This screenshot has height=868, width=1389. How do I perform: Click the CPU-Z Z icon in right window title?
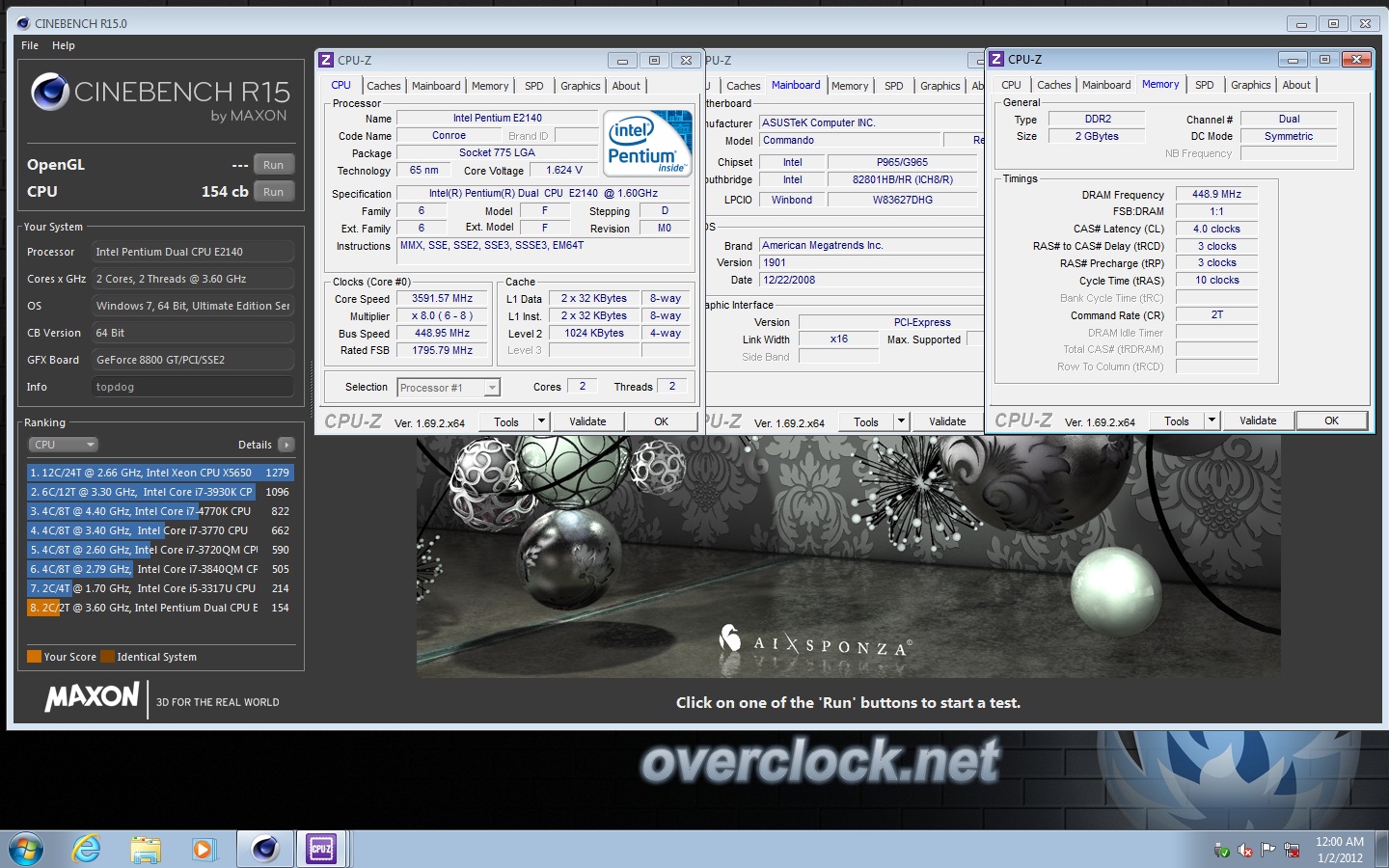997,59
